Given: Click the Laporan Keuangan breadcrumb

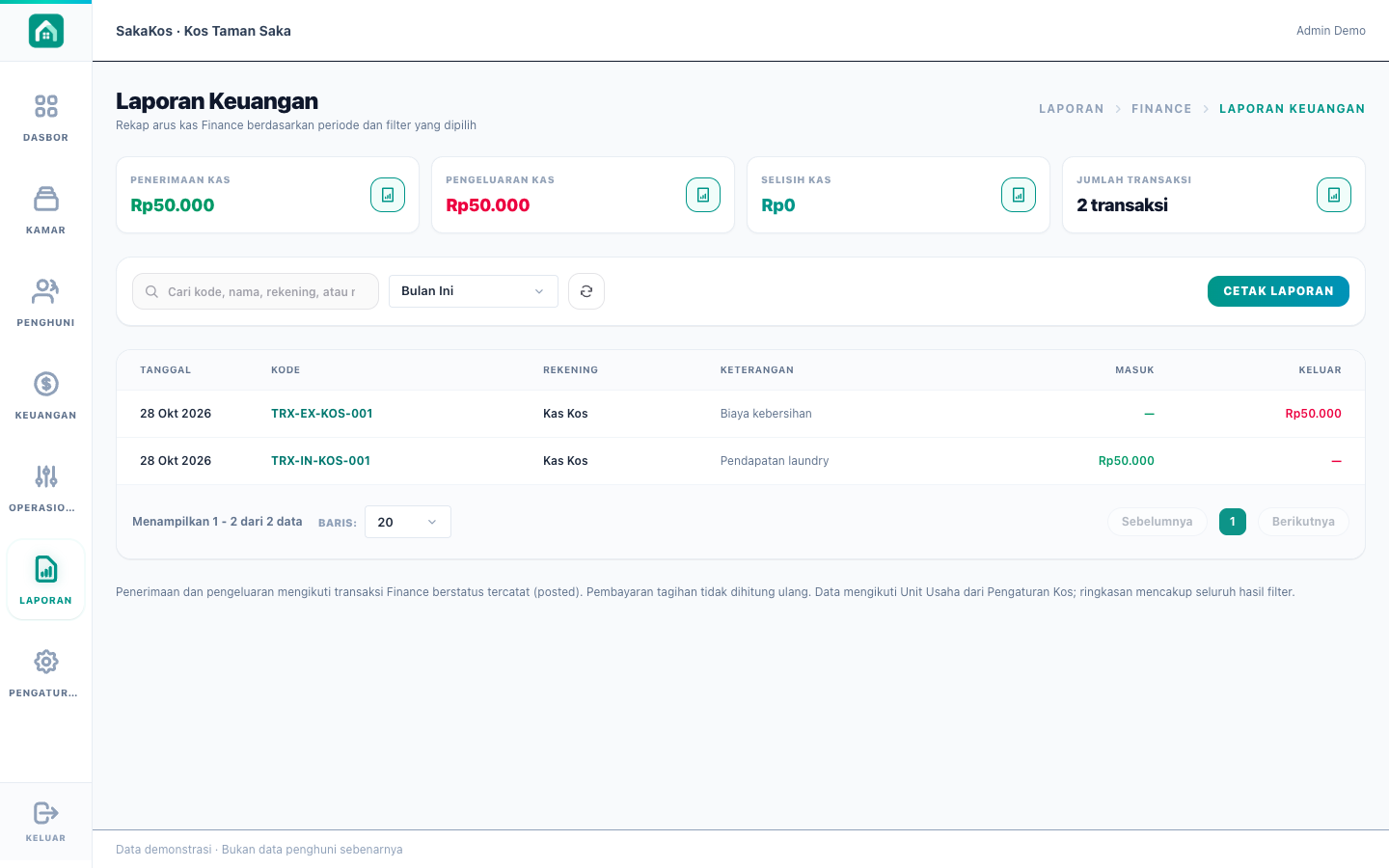Looking at the screenshot, I should (1292, 109).
